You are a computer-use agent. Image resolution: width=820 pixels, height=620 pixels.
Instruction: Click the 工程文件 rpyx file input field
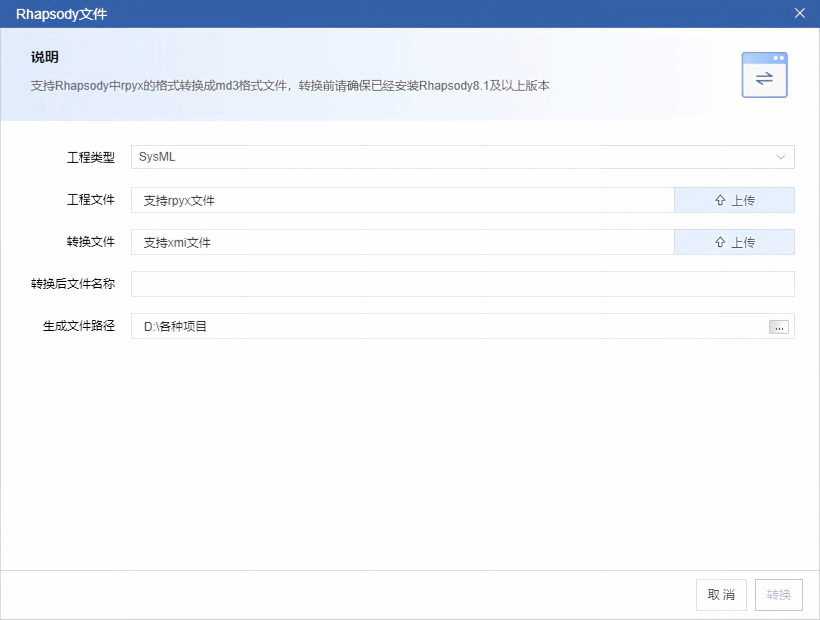[x=402, y=200]
